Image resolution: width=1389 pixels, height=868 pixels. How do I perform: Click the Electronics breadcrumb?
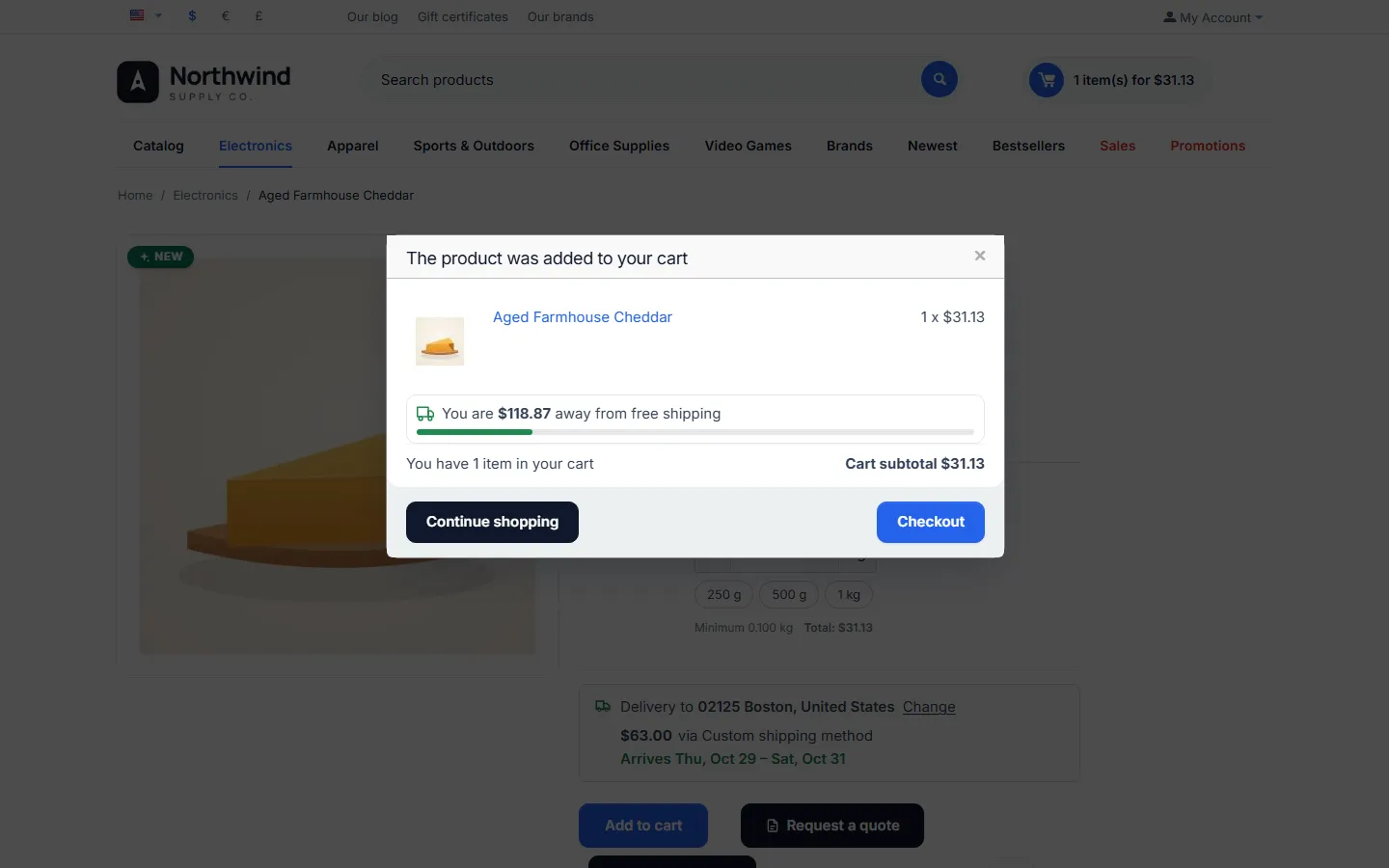[x=205, y=195]
